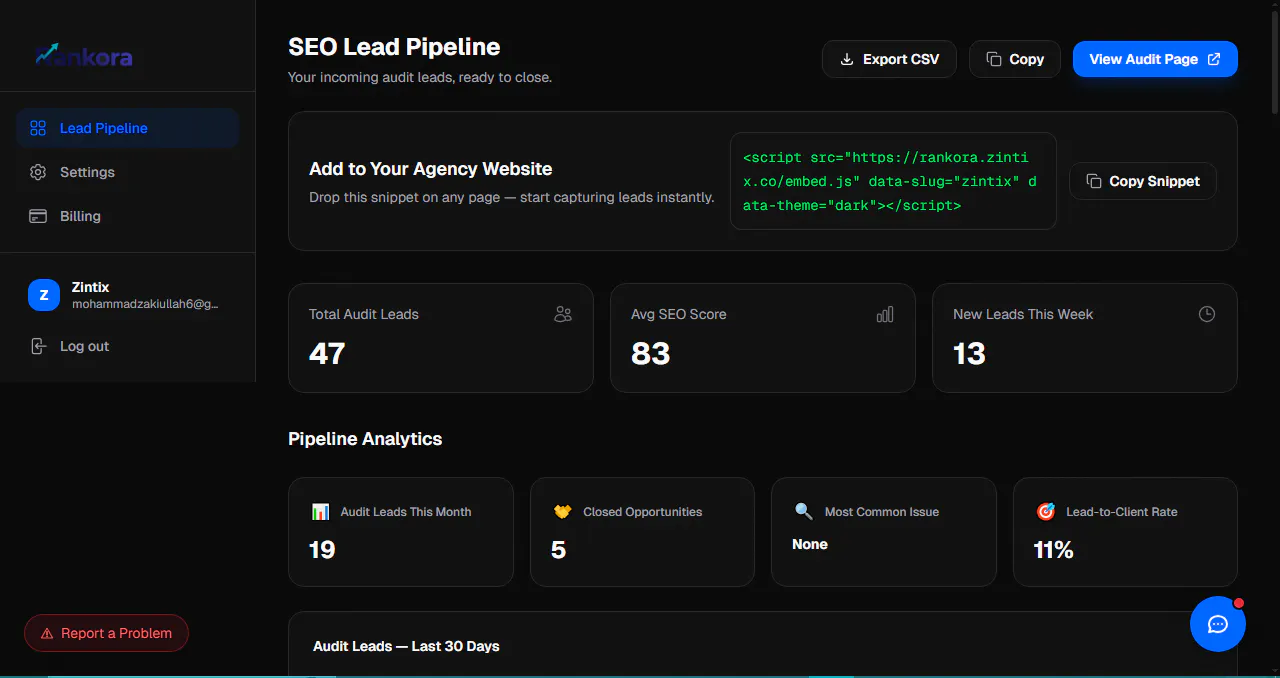
Task: Click the Rankora logo
Action: pyautogui.click(x=84, y=56)
